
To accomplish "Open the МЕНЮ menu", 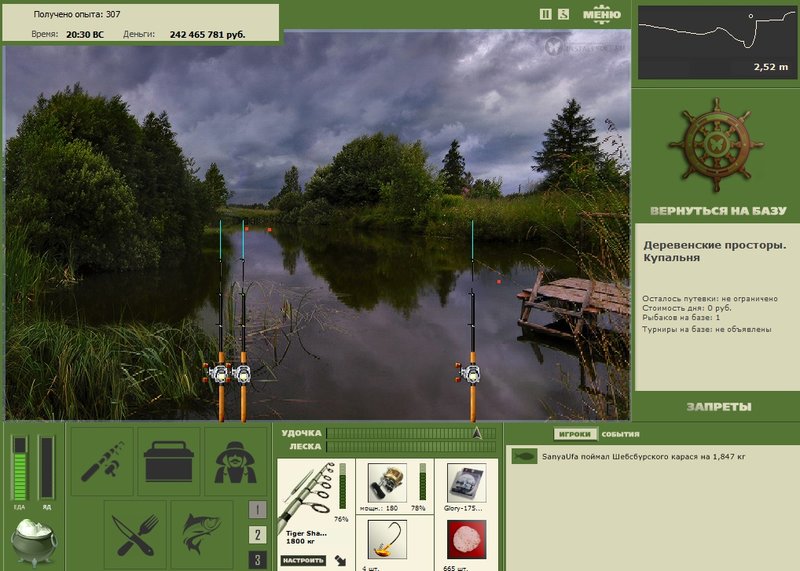I will [602, 14].
